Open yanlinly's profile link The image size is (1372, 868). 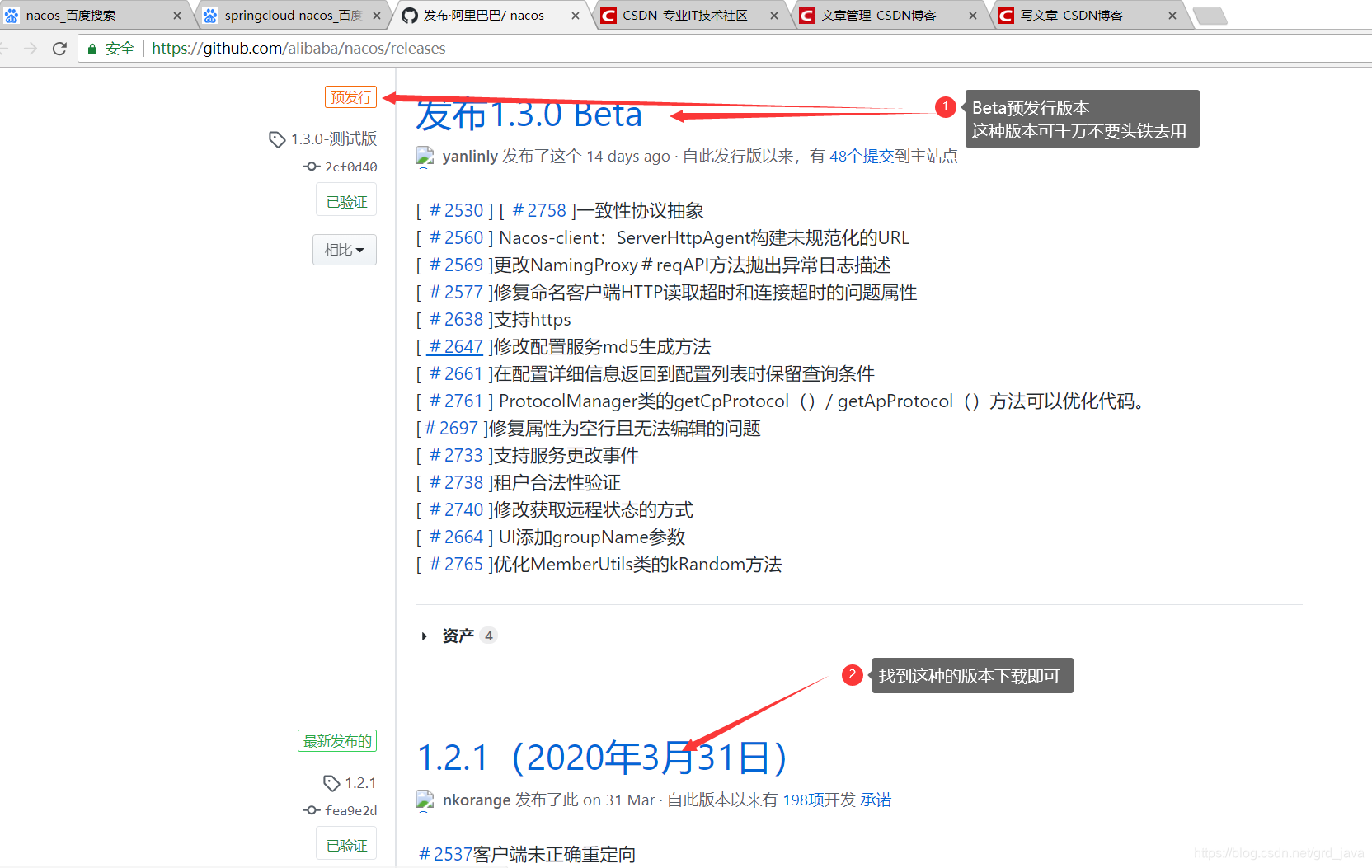point(470,157)
